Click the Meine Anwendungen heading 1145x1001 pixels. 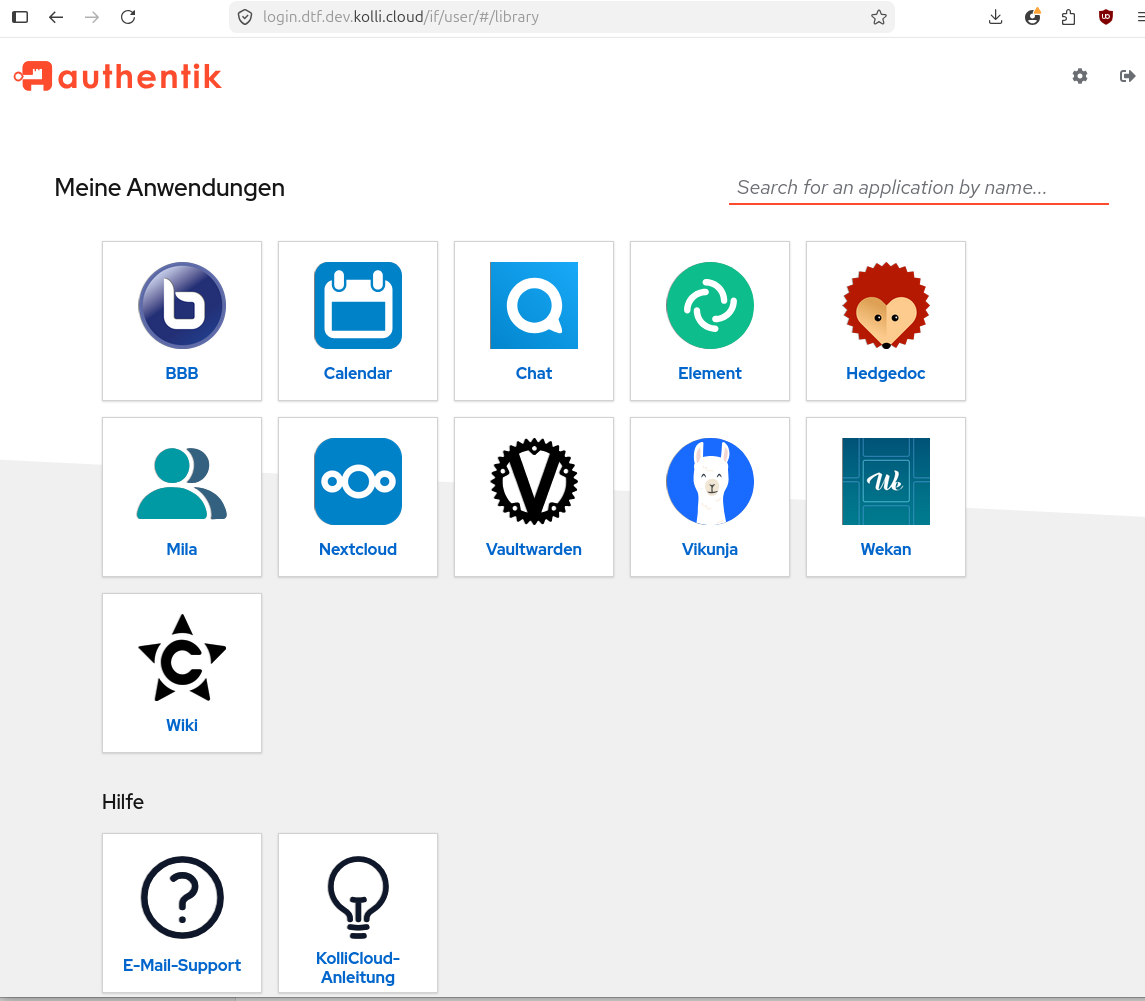(x=169, y=188)
